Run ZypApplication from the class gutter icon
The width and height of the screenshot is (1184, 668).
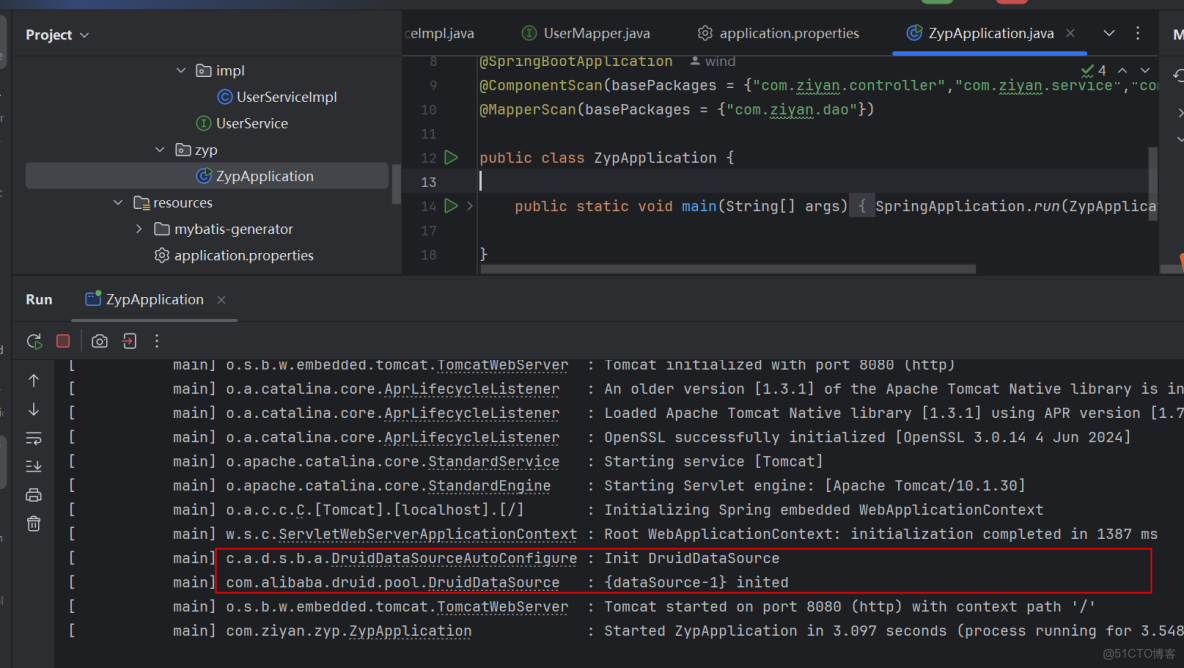(x=451, y=157)
